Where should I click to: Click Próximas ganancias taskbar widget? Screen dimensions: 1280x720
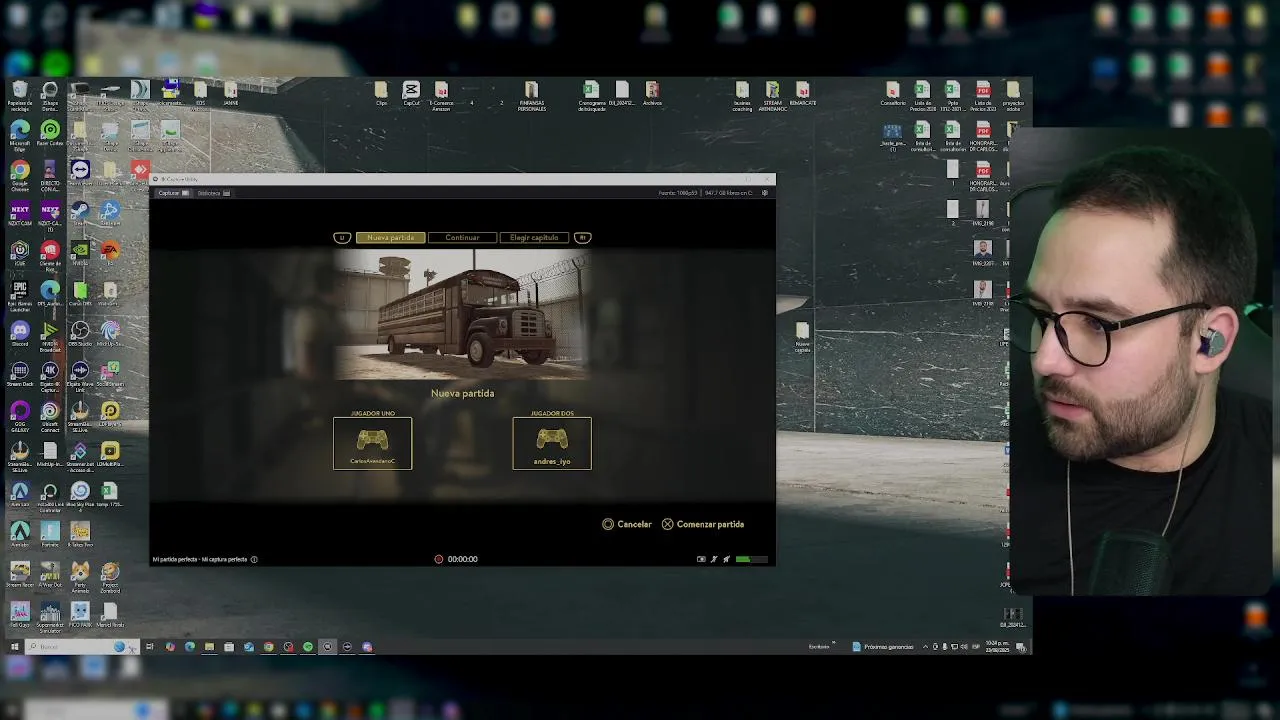coord(883,647)
